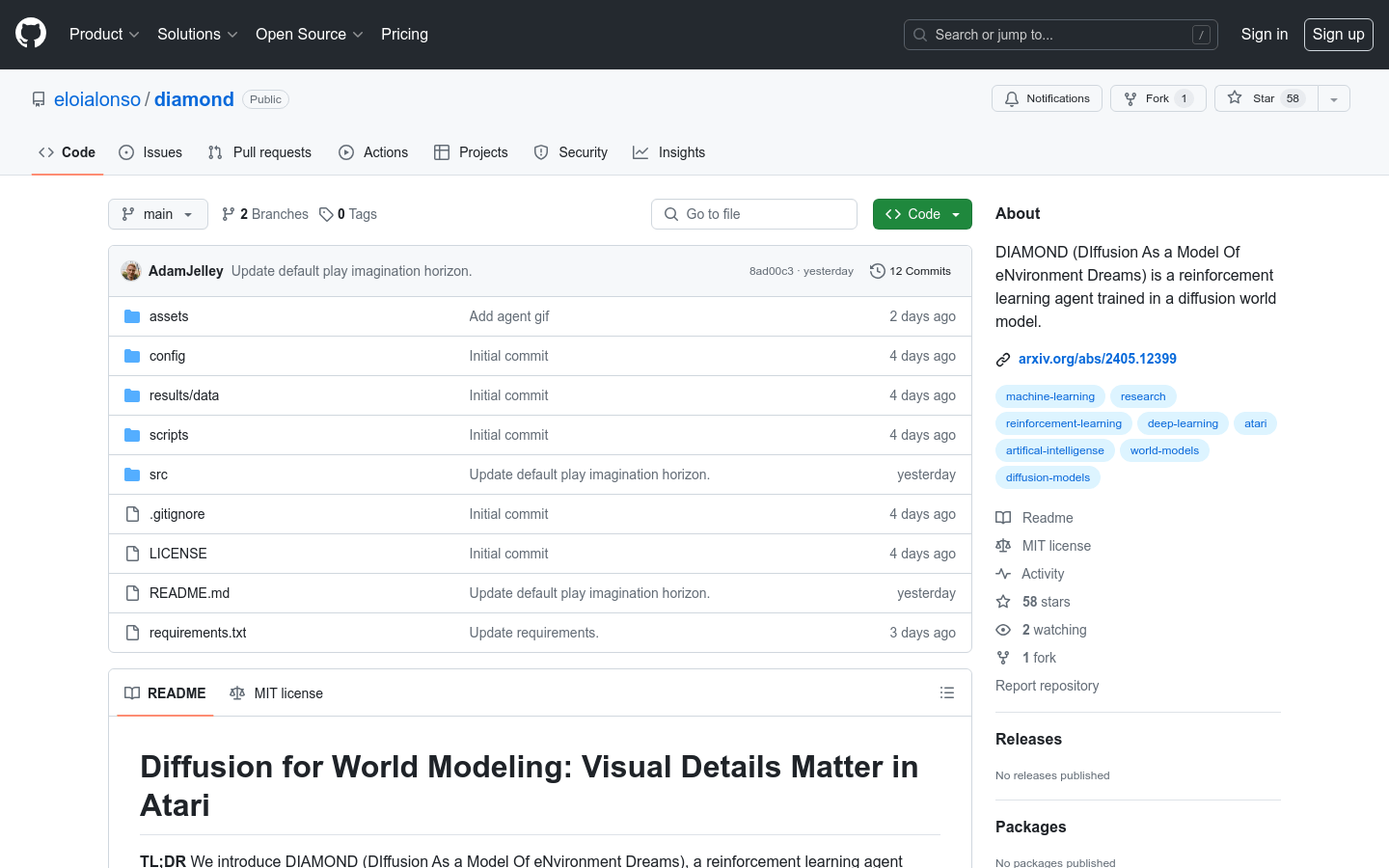Open the diamond repository name link
Screen dimensions: 1389x868
(194, 99)
